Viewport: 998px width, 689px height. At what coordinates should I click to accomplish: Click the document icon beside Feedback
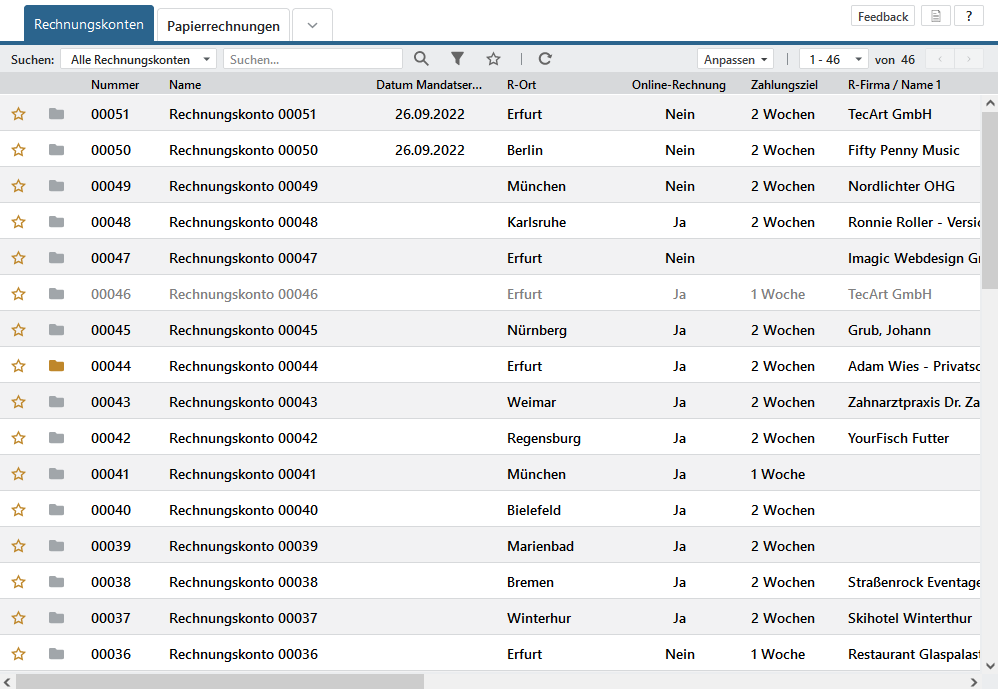pos(935,16)
